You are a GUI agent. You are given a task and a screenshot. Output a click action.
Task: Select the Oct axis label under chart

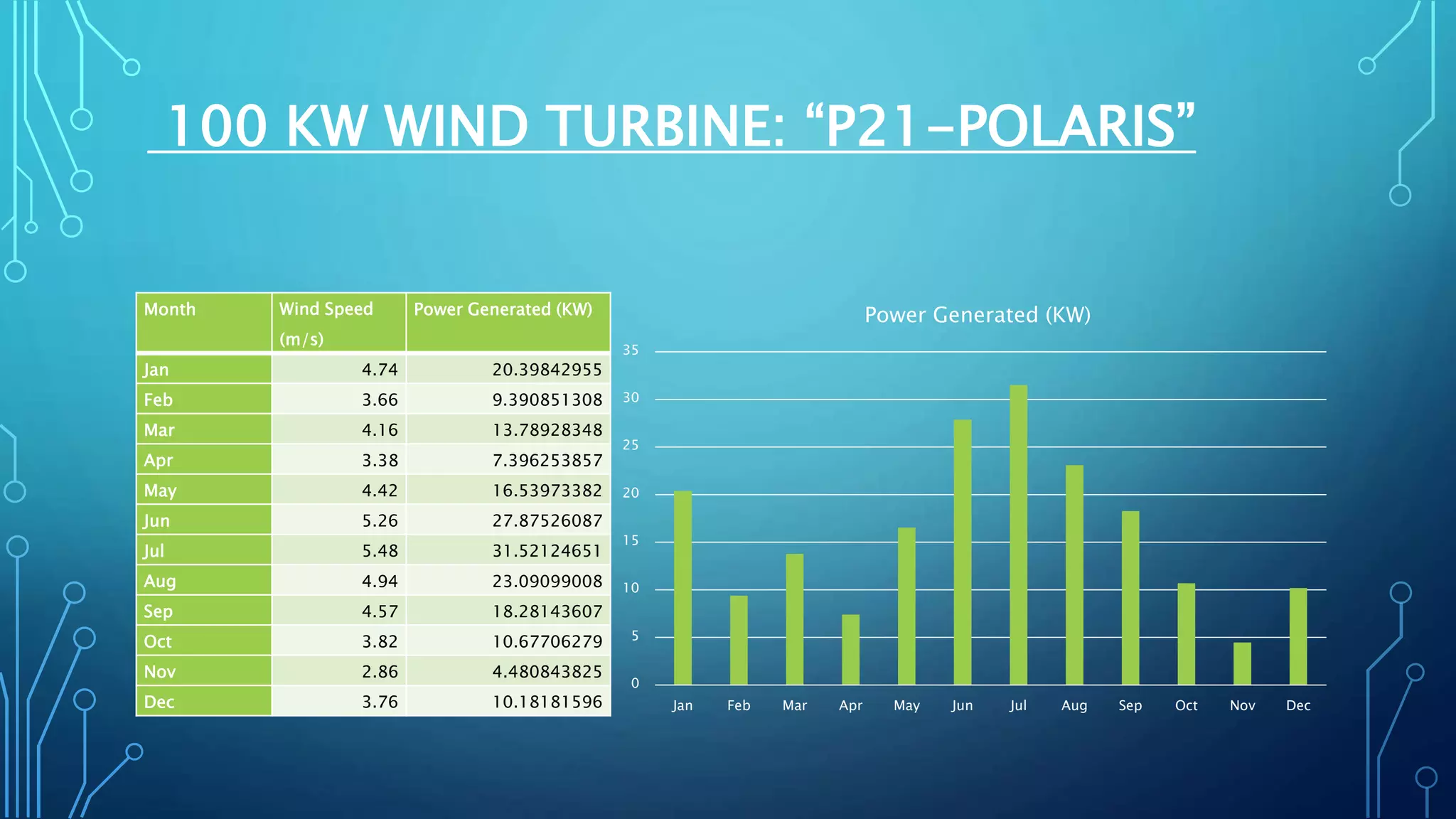1186,705
